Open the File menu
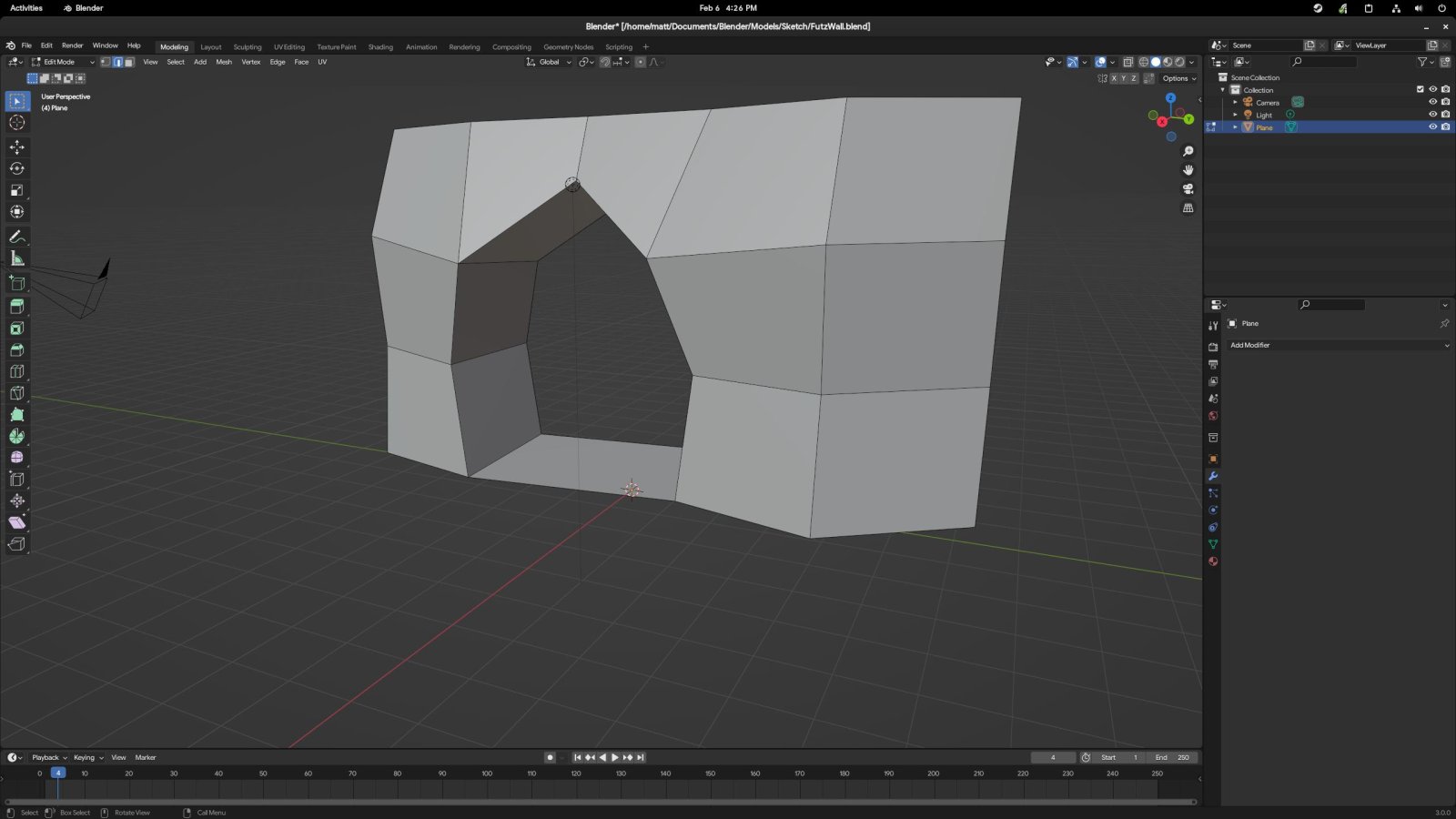Viewport: 1456px width, 819px height. pos(26,45)
